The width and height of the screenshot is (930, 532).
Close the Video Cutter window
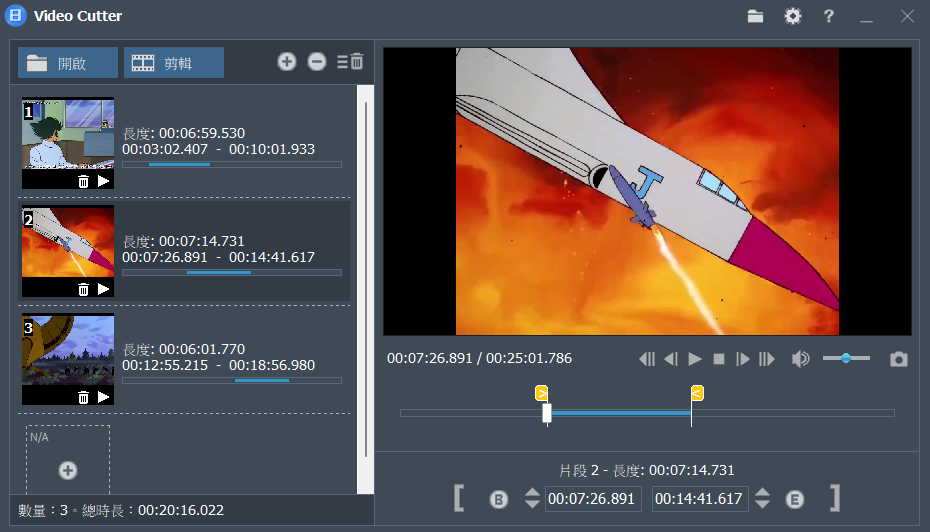click(x=907, y=16)
